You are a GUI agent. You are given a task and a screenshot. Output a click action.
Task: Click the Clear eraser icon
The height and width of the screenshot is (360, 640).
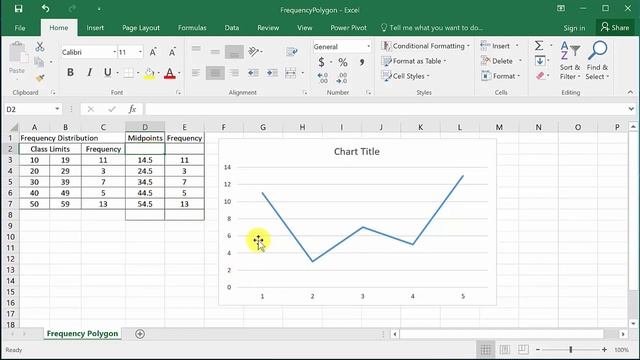tap(540, 76)
